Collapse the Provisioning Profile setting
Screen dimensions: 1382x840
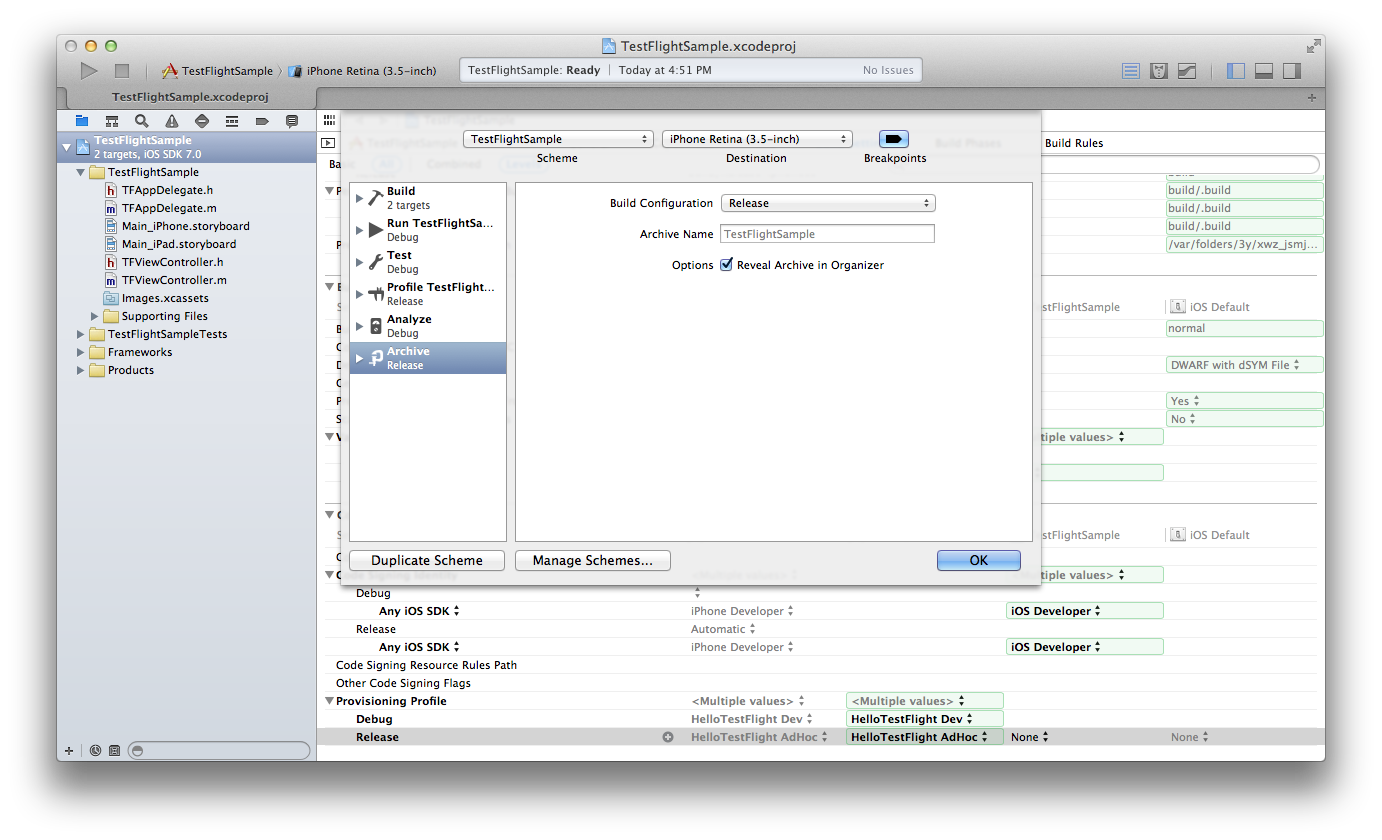(329, 701)
